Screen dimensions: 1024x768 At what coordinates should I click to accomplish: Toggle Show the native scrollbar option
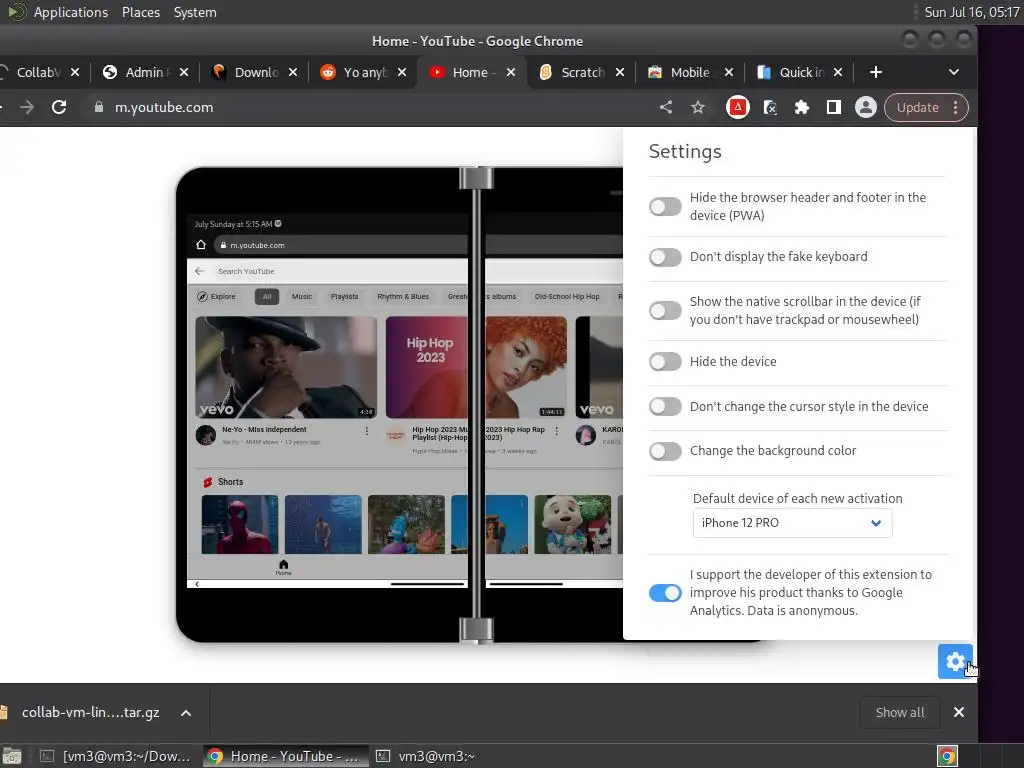(x=665, y=310)
